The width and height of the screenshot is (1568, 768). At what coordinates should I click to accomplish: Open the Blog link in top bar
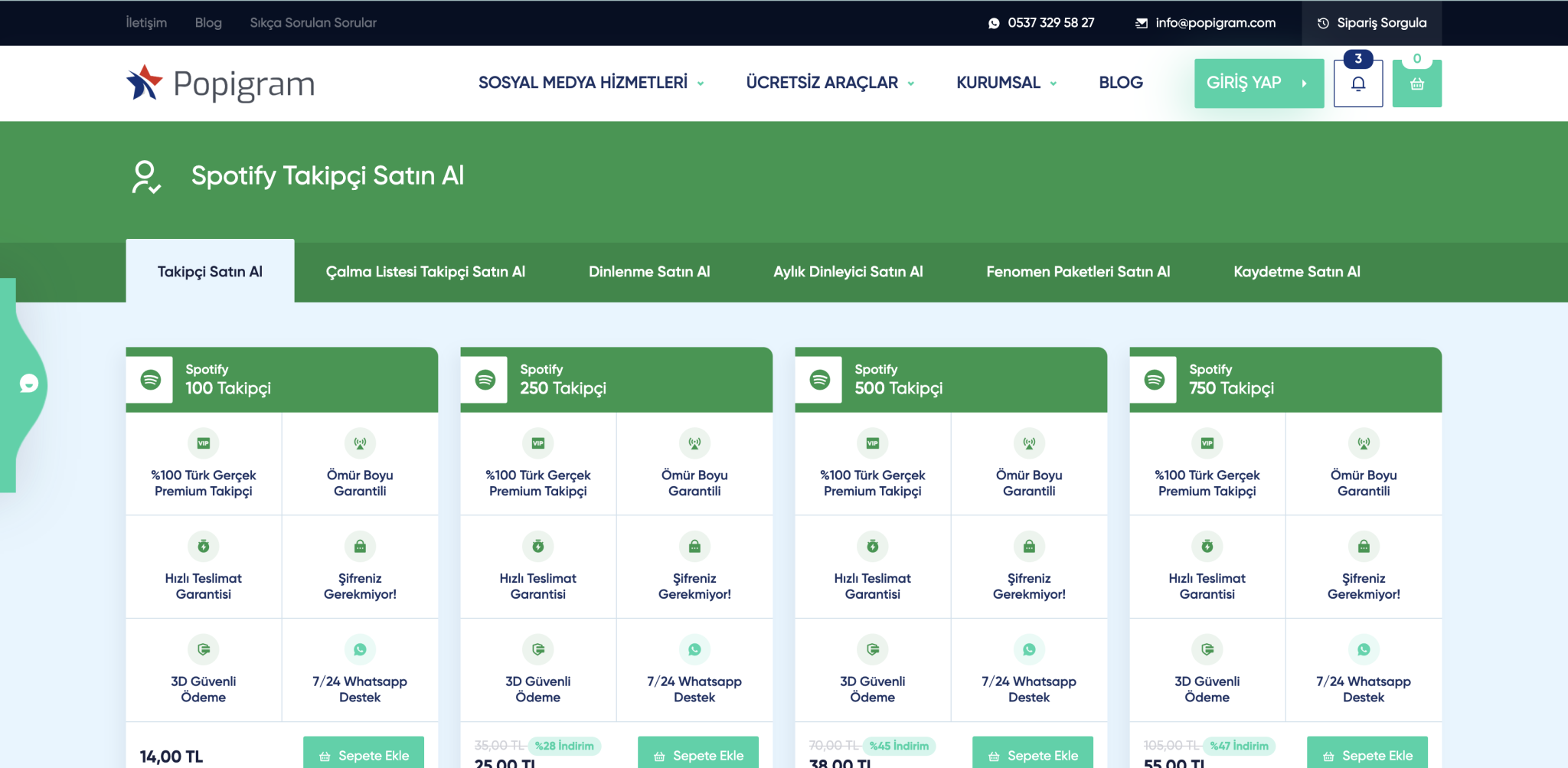208,22
